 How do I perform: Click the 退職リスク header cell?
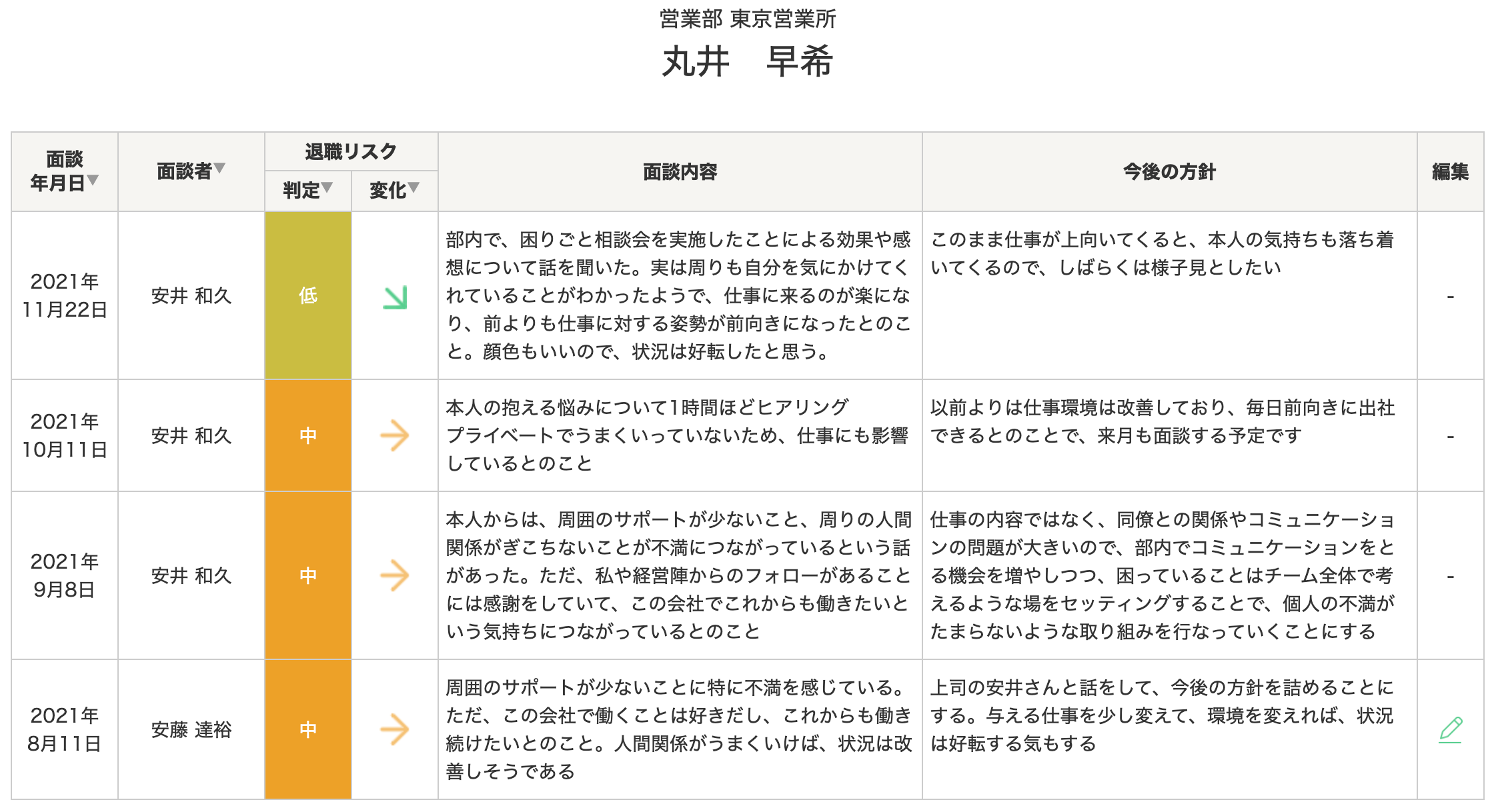click(351, 152)
